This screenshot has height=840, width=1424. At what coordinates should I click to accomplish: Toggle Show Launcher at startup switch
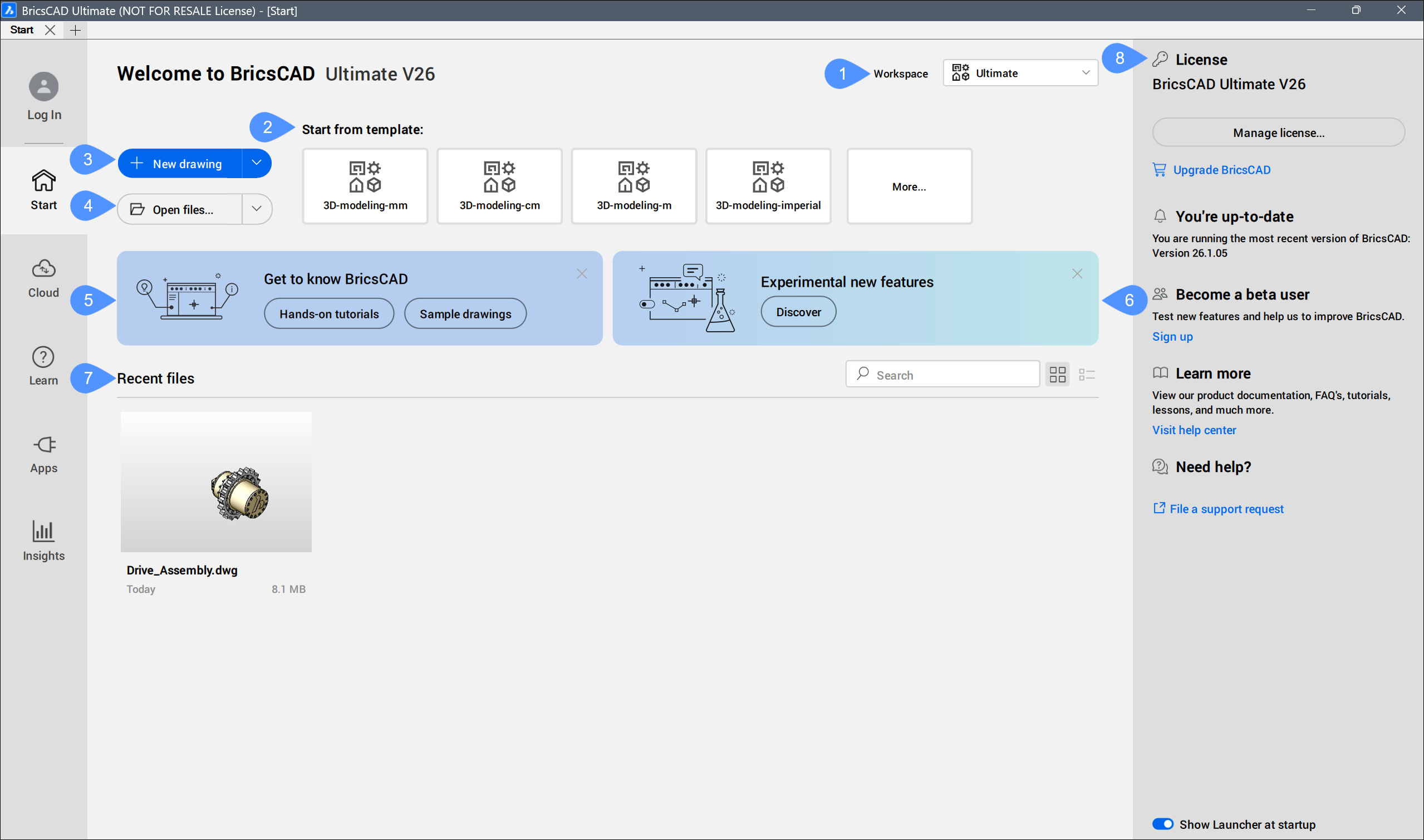[1162, 824]
